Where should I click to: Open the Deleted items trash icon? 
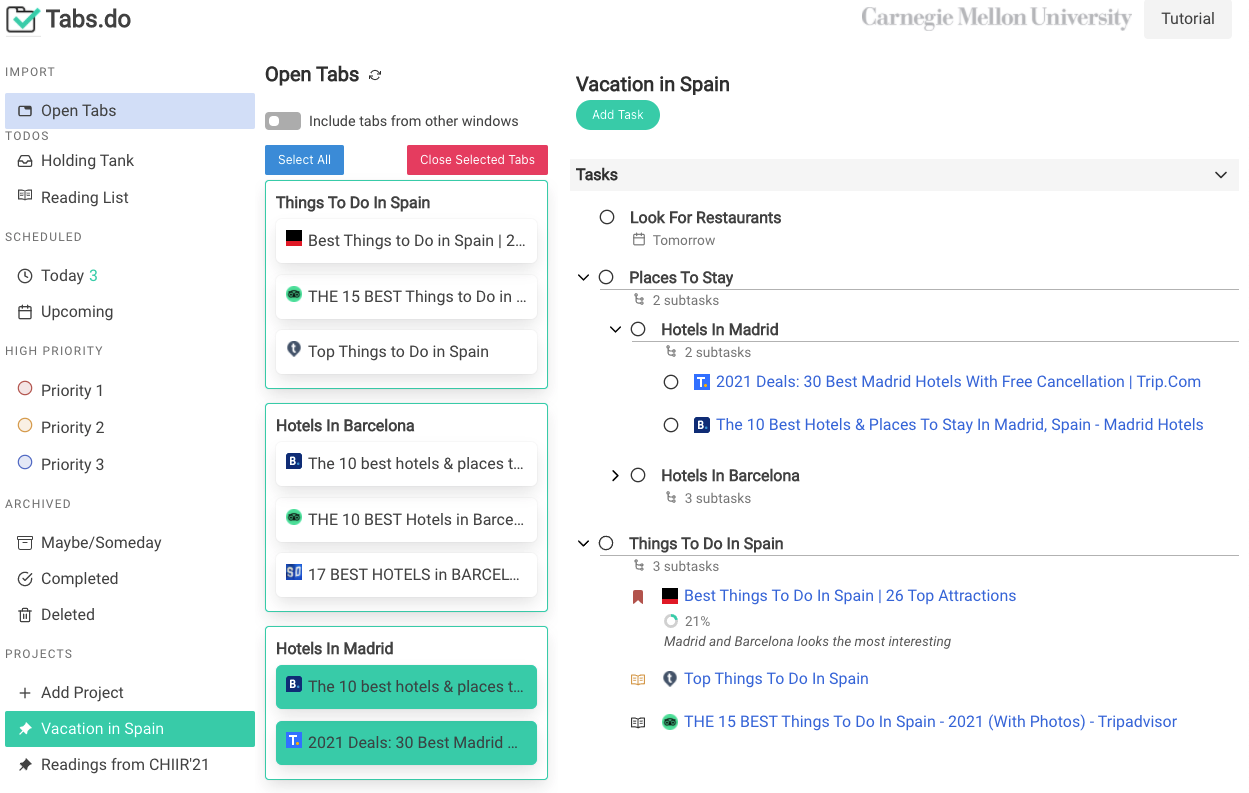(x=24, y=614)
